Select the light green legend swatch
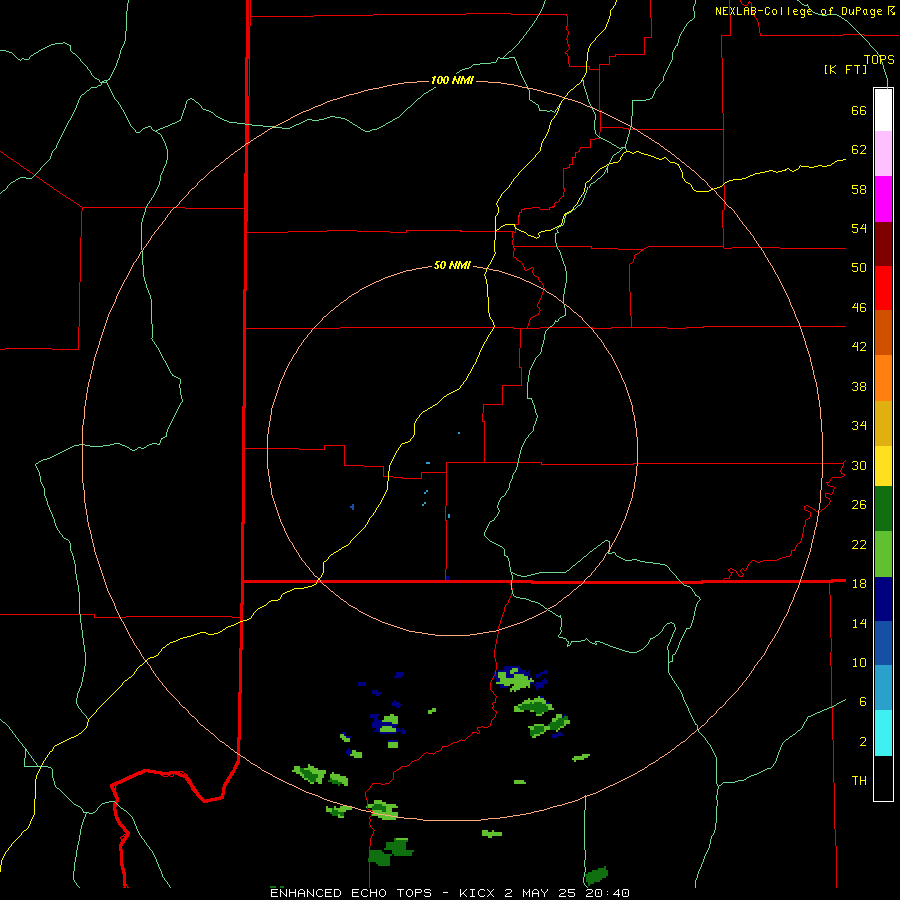The width and height of the screenshot is (900, 900). click(883, 554)
